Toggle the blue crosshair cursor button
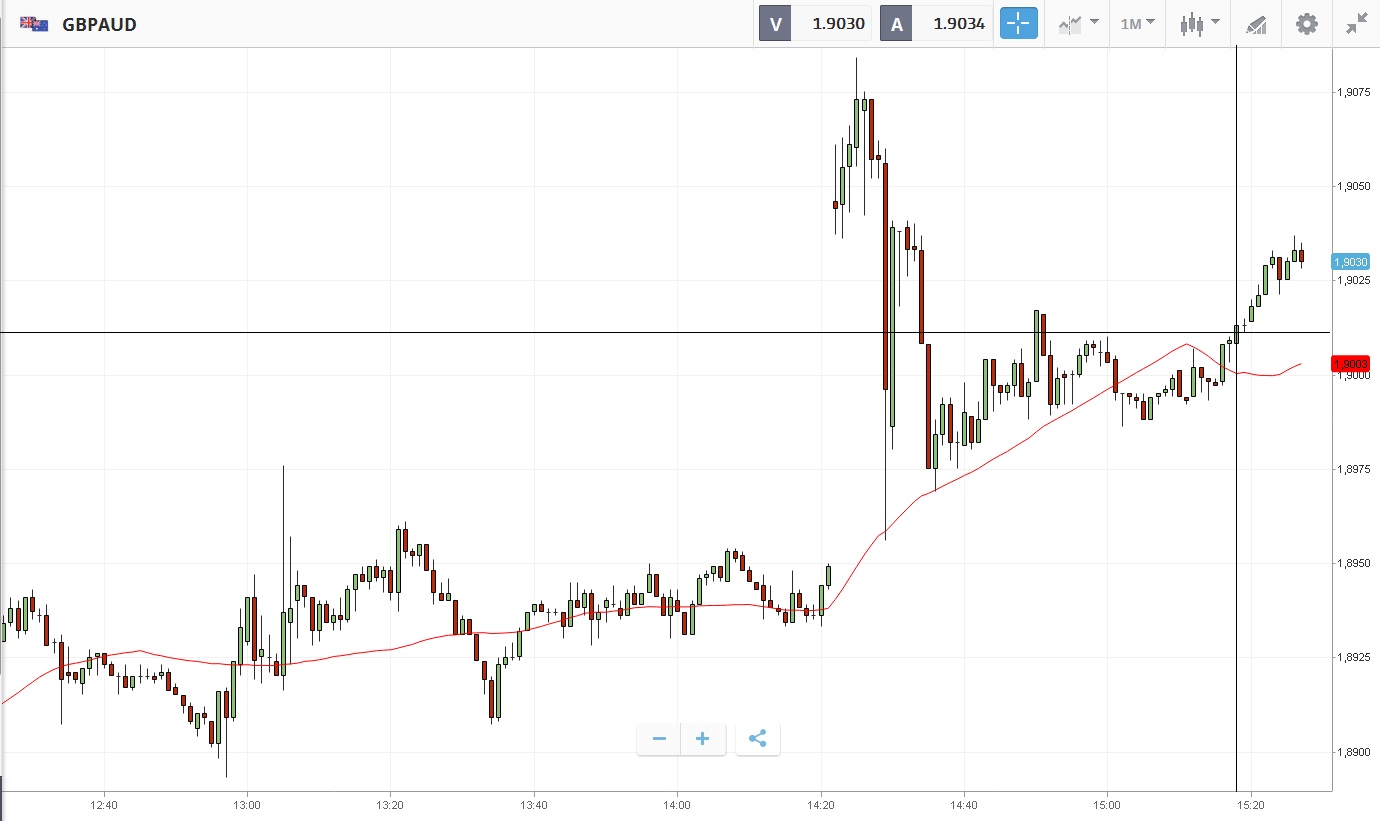1380x821 pixels. pos(1019,23)
